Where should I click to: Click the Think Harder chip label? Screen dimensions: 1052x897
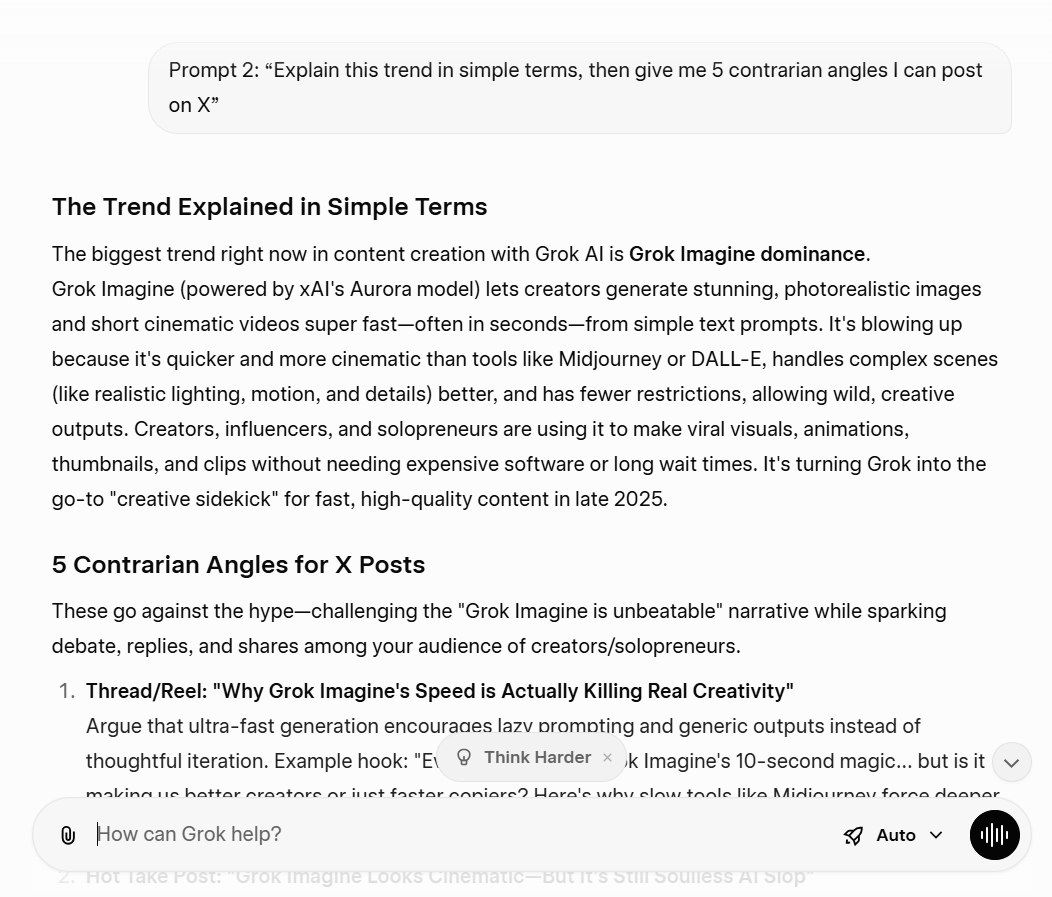tap(536, 757)
